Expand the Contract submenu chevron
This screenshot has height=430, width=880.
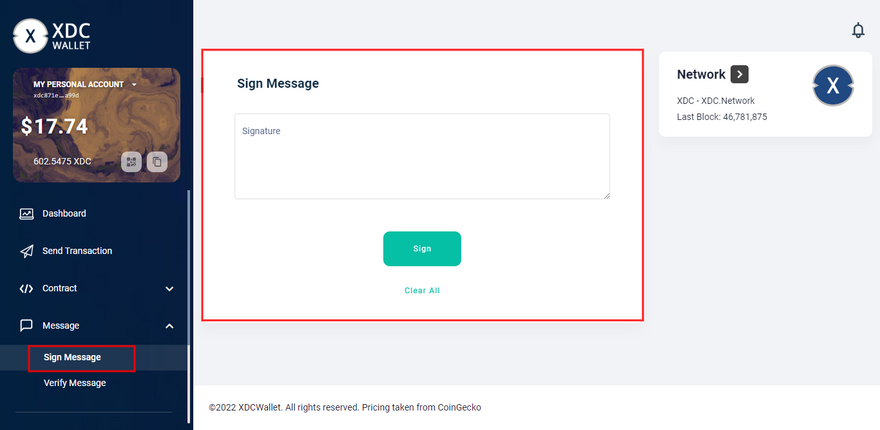point(169,289)
